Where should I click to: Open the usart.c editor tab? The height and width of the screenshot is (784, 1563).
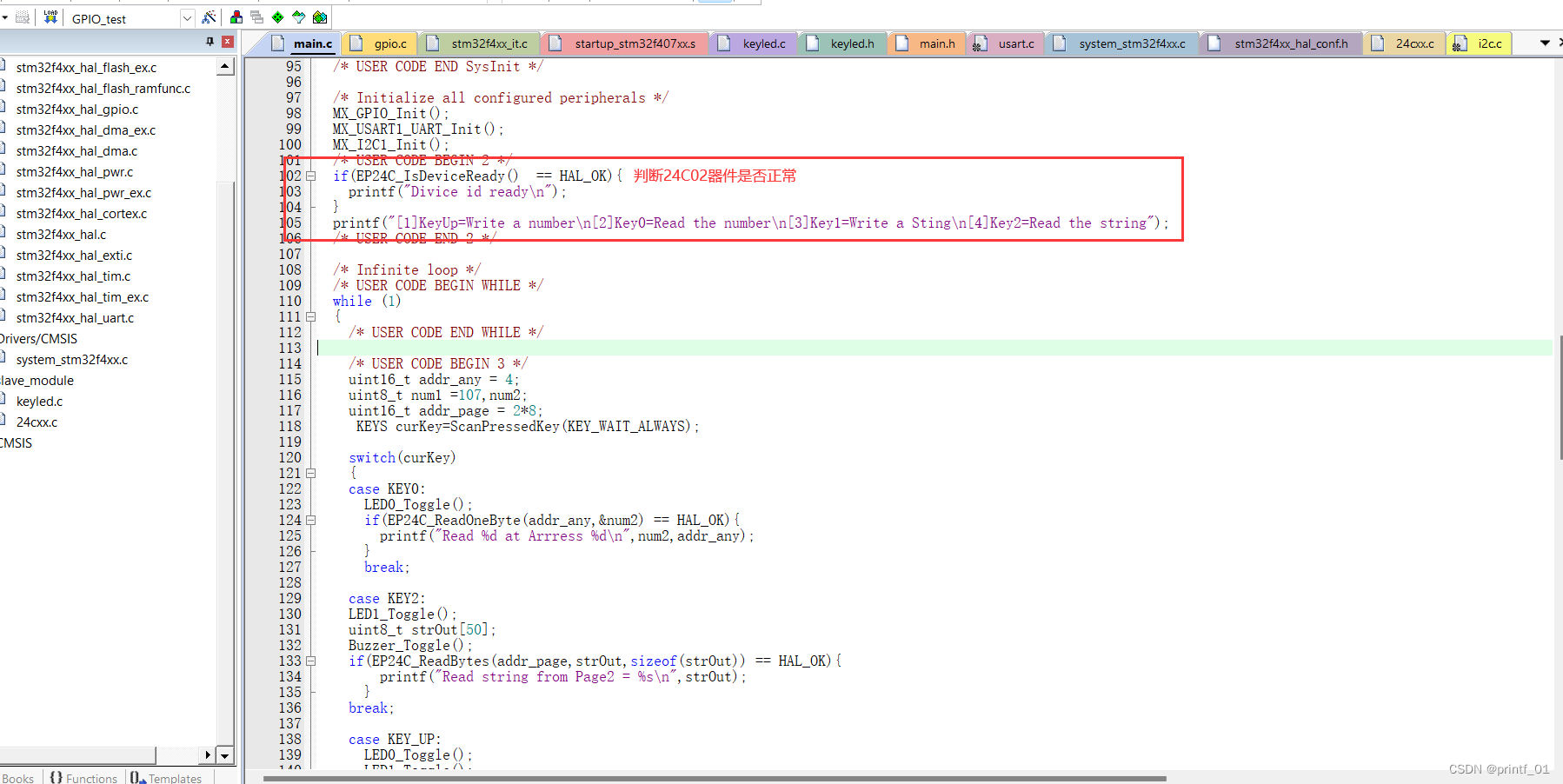(x=1005, y=43)
